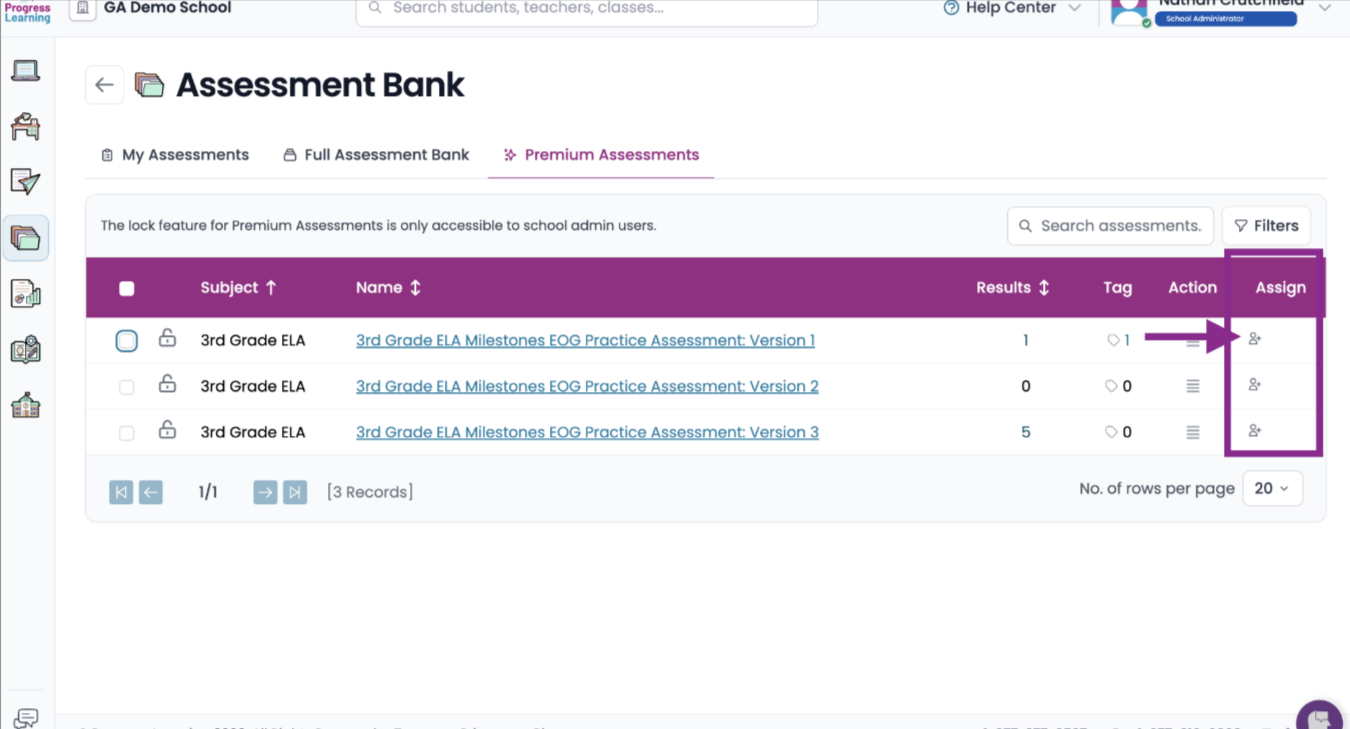View the 5 results for Version 3
The width and height of the screenshot is (1350, 729).
[x=1025, y=432]
